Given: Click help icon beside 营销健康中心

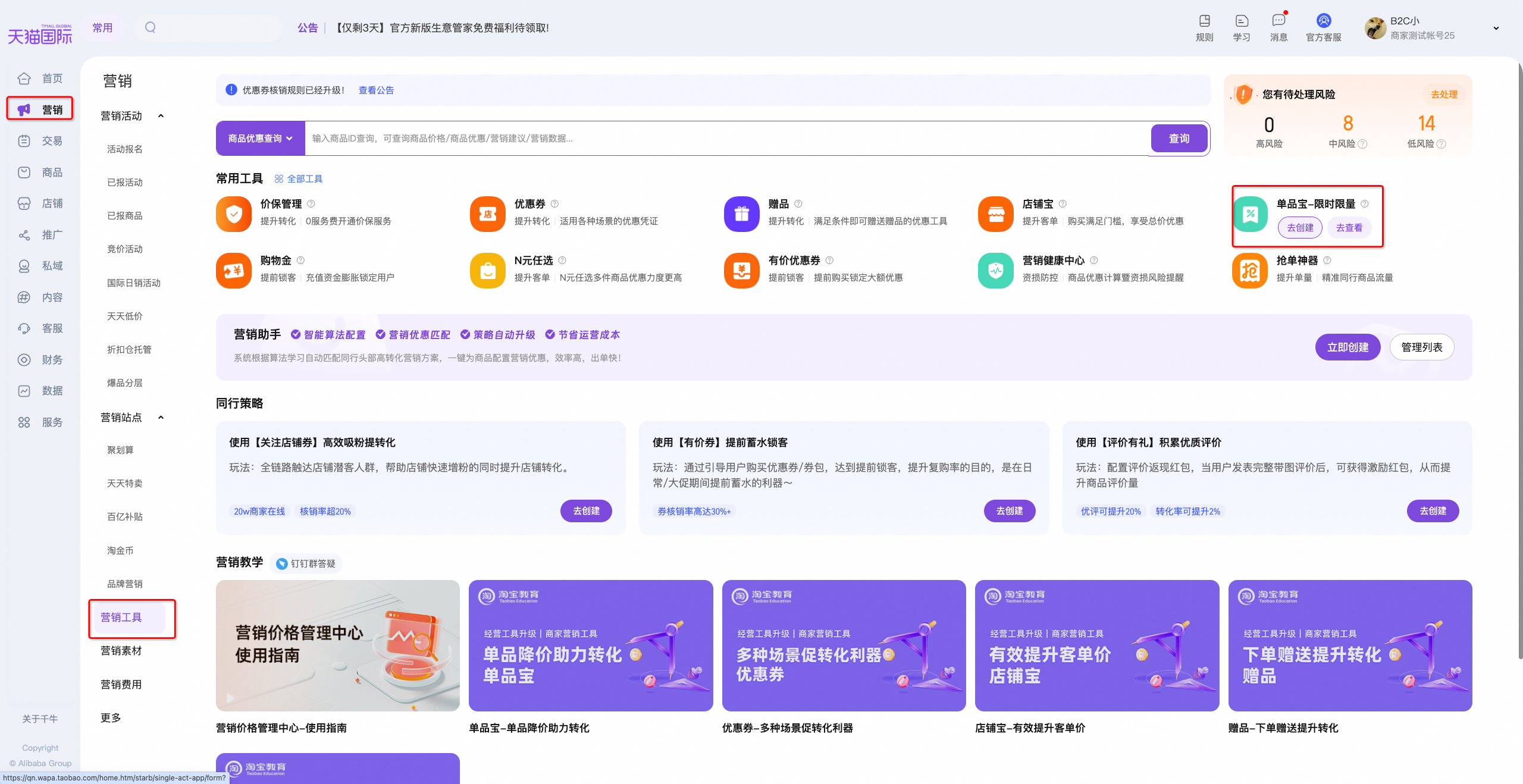Looking at the screenshot, I should coord(1094,260).
